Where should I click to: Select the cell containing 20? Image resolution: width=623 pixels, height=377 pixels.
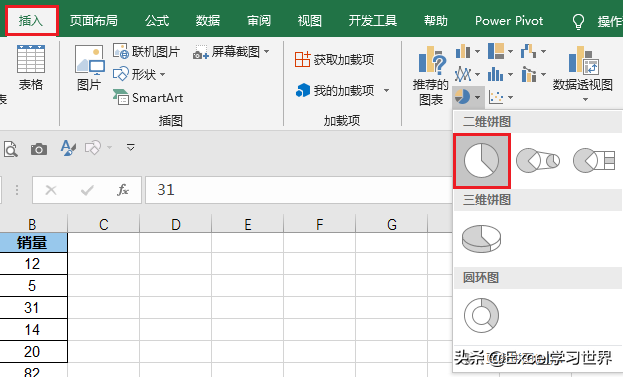pyautogui.click(x=33, y=352)
